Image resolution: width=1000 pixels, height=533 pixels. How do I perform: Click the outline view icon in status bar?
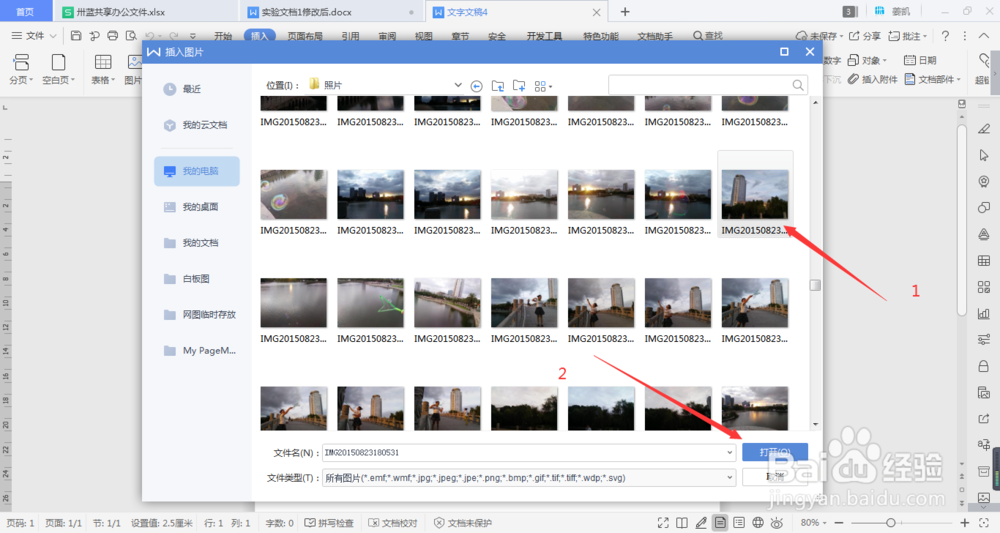[x=739, y=523]
